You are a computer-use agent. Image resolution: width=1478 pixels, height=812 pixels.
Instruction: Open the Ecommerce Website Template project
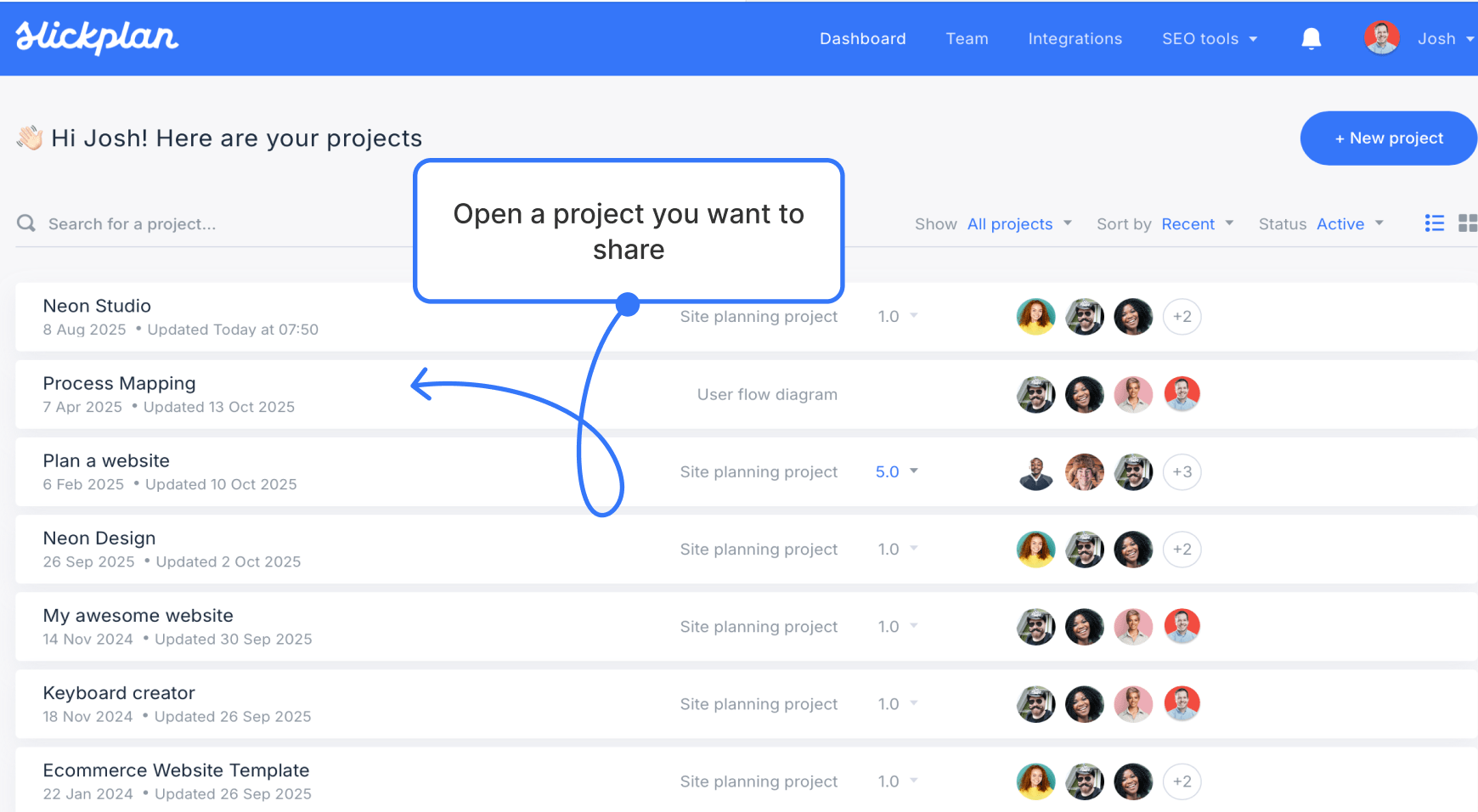click(176, 770)
